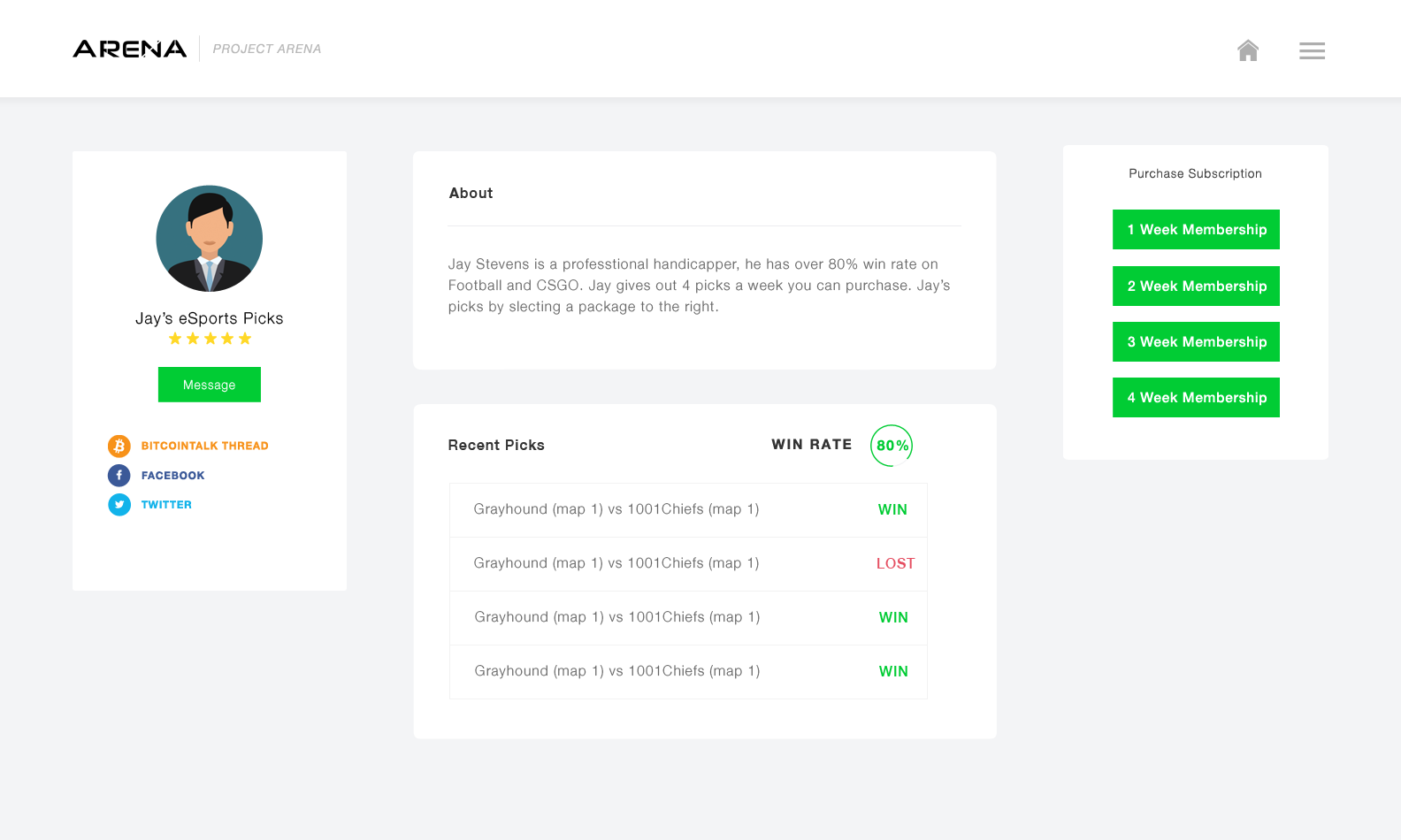Click the home icon in header
Screen dimensions: 1401x840
tap(1248, 50)
